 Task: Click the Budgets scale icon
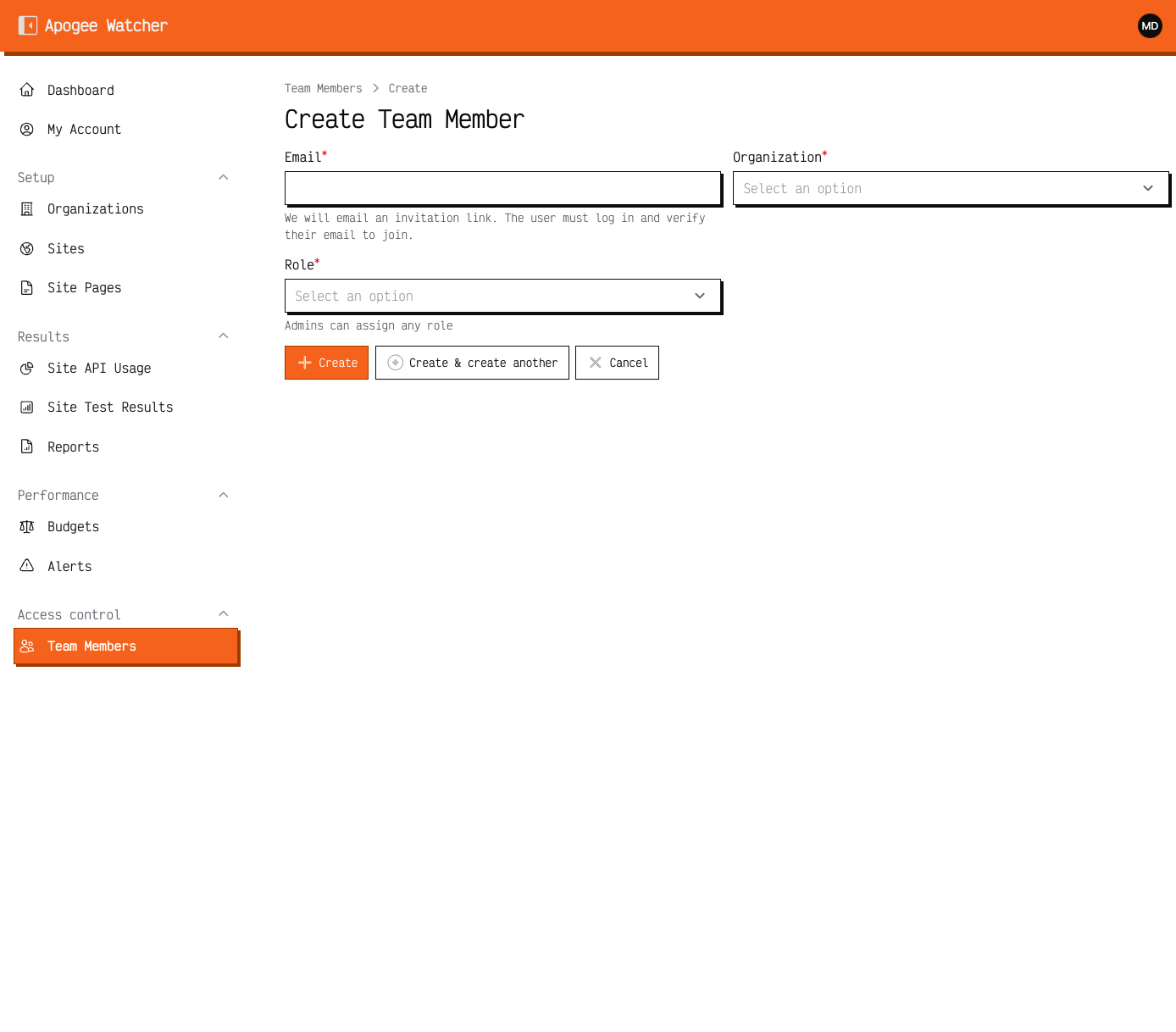[27, 526]
